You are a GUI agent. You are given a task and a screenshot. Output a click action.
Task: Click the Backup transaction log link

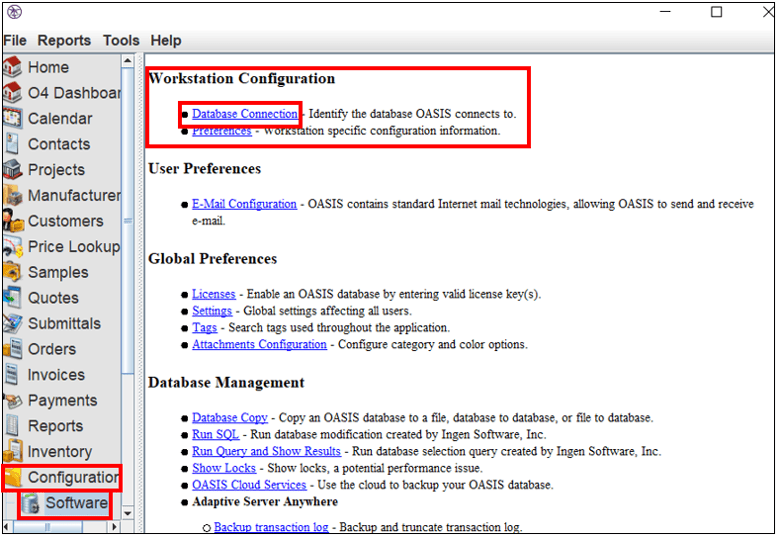(271, 527)
